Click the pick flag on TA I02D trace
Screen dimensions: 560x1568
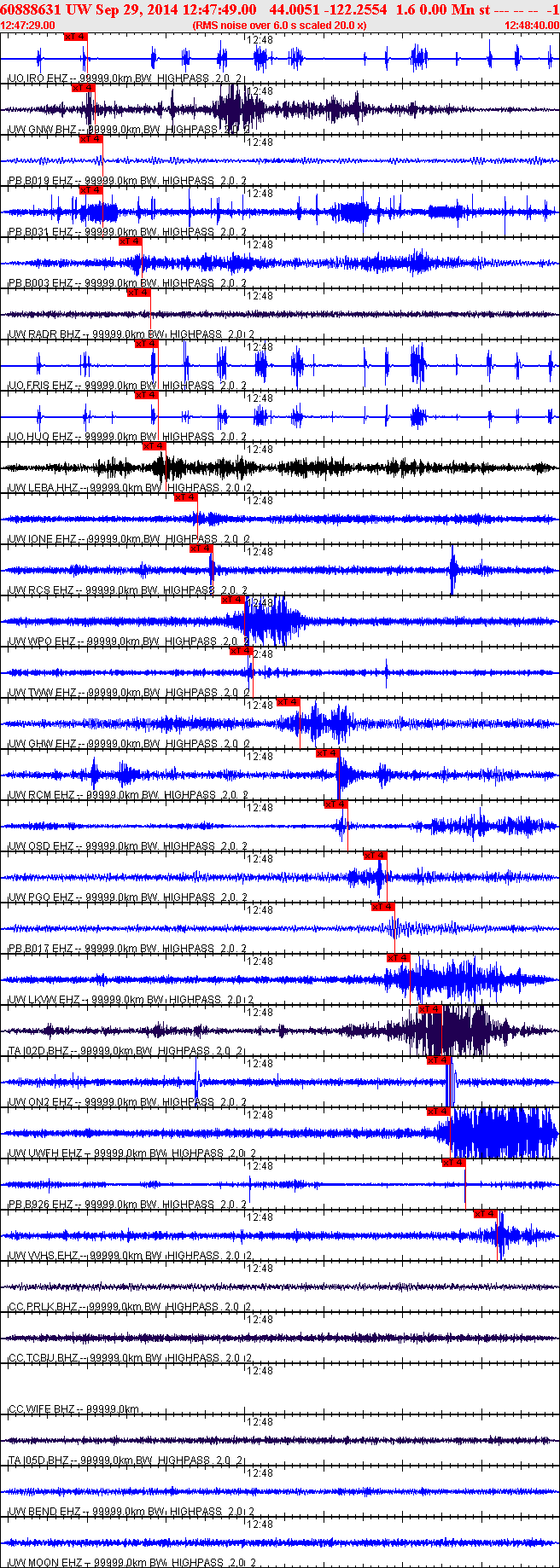(430, 1009)
